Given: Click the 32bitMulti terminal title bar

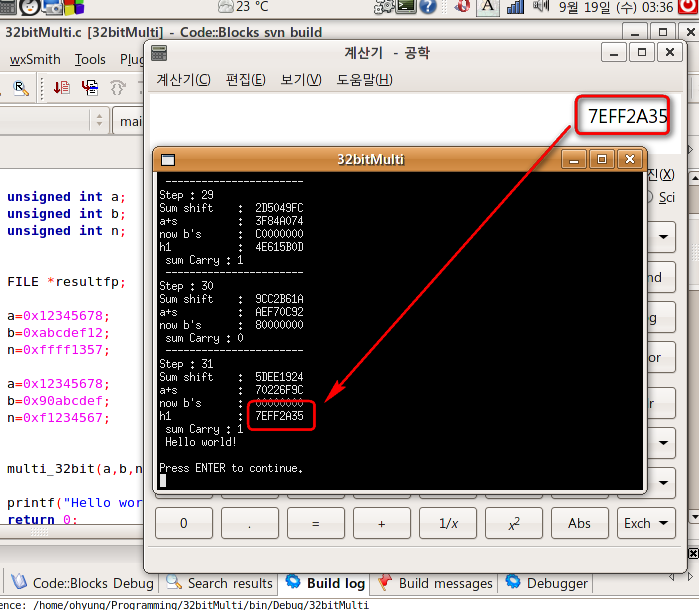Looking at the screenshot, I should 370,160.
